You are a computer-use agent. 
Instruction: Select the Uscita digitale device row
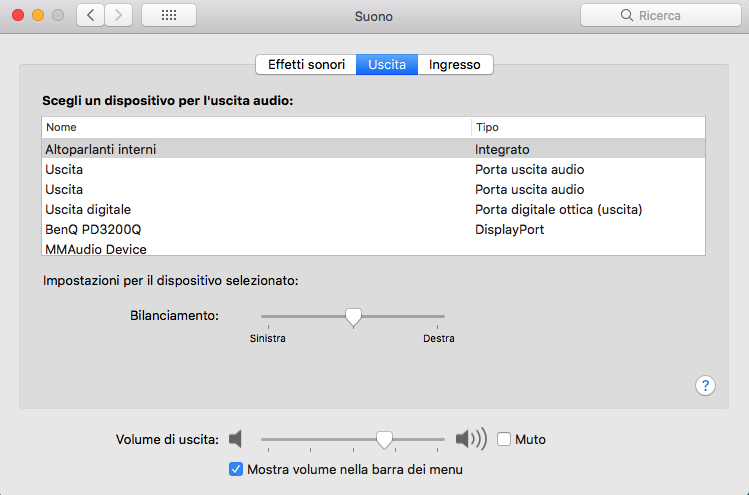click(x=374, y=209)
